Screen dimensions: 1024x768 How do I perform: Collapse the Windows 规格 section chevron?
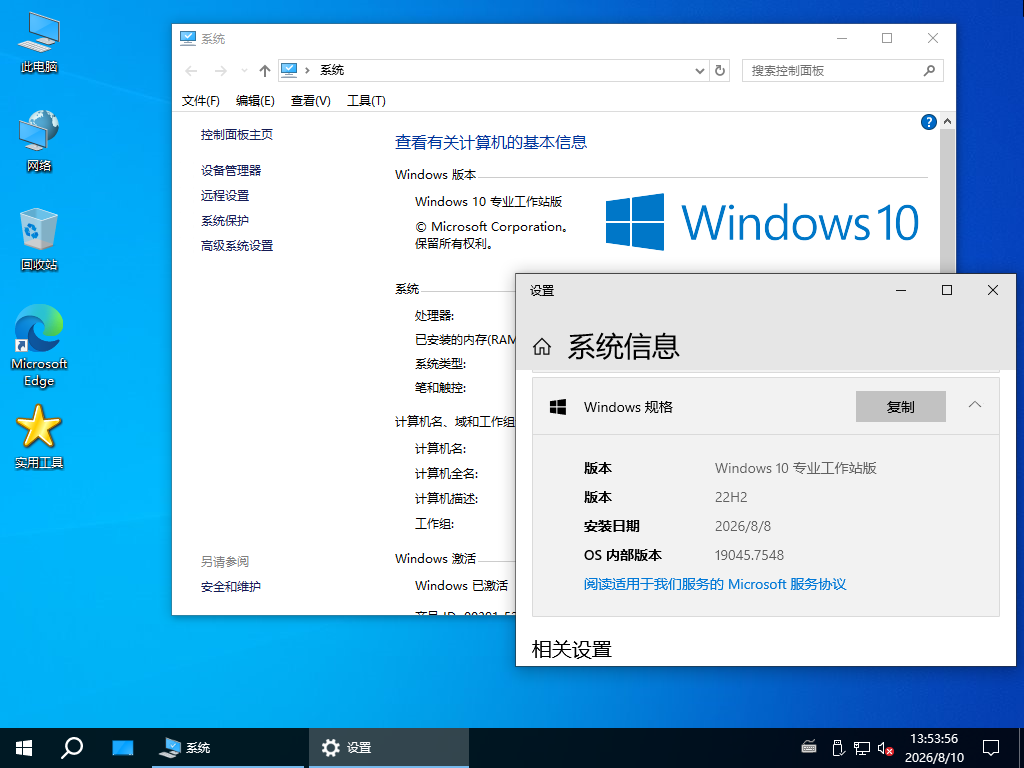click(x=974, y=405)
